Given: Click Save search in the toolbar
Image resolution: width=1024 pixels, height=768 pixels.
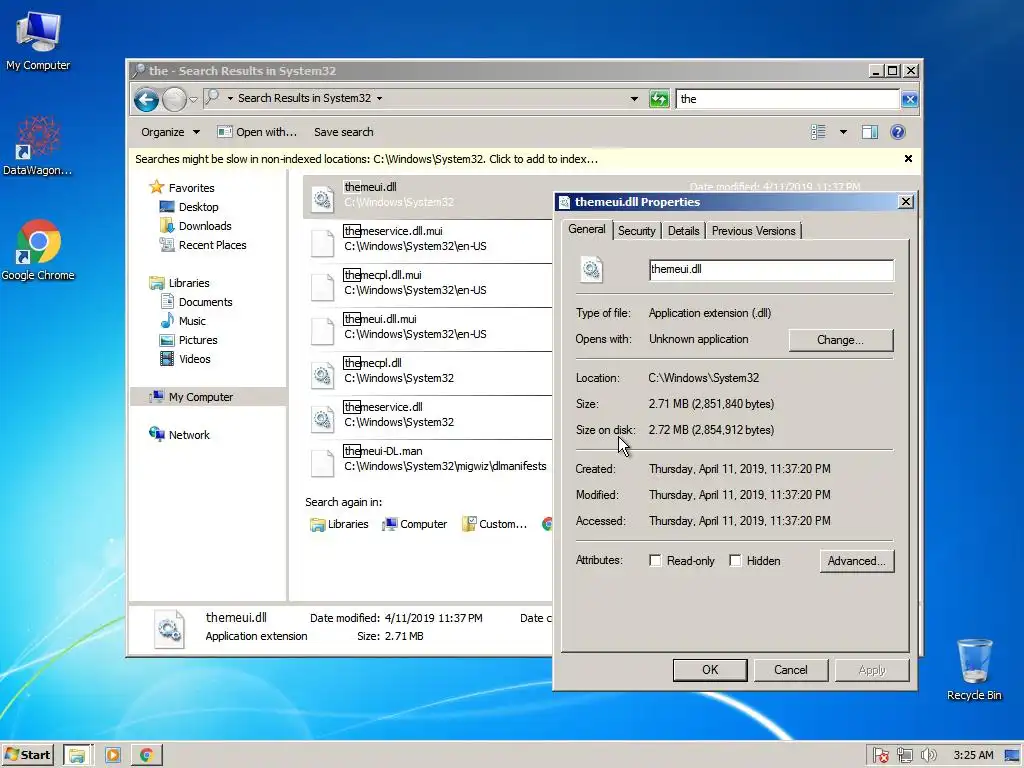Looking at the screenshot, I should tap(344, 132).
